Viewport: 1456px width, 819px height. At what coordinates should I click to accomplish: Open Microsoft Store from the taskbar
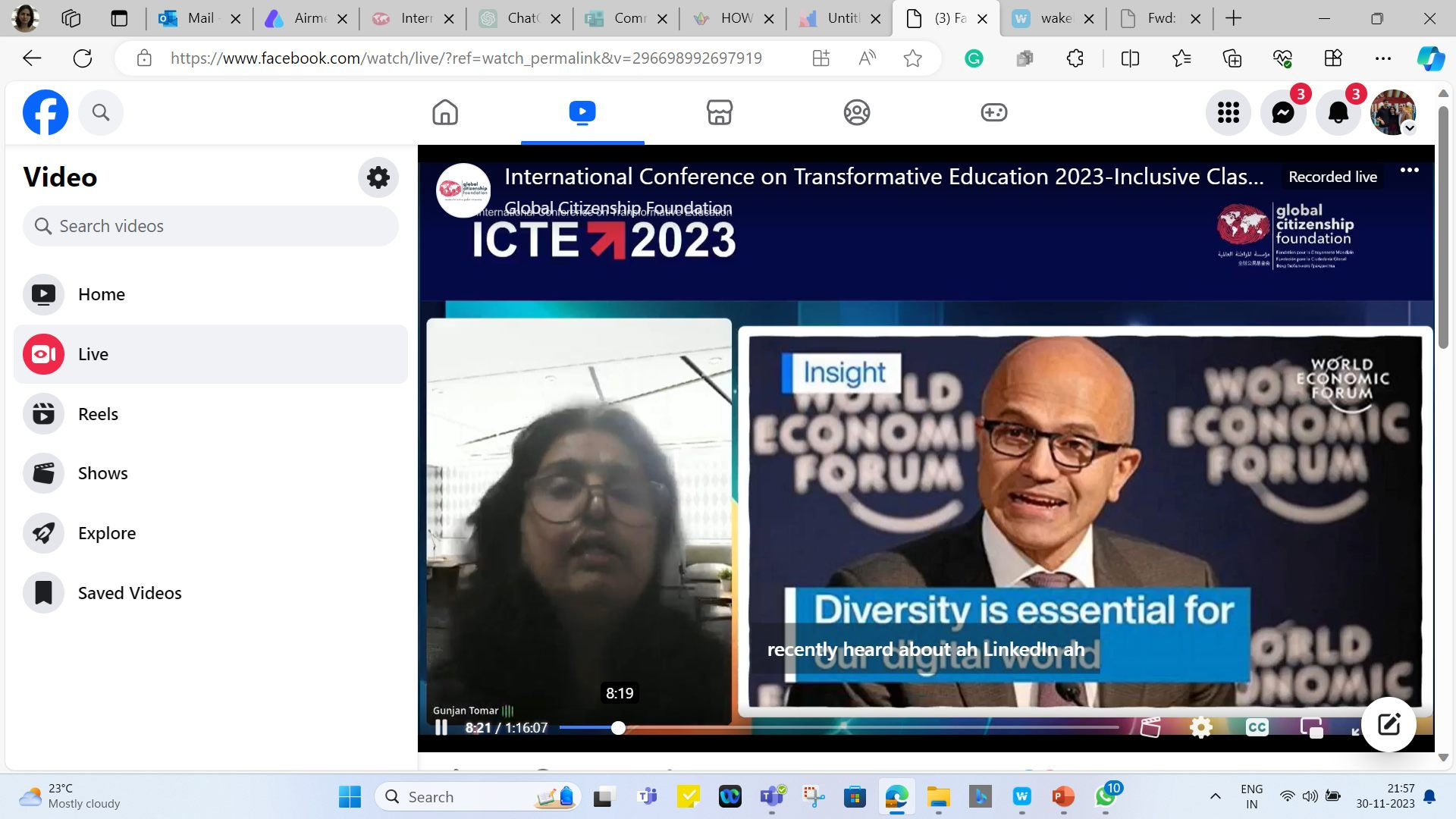point(855,796)
